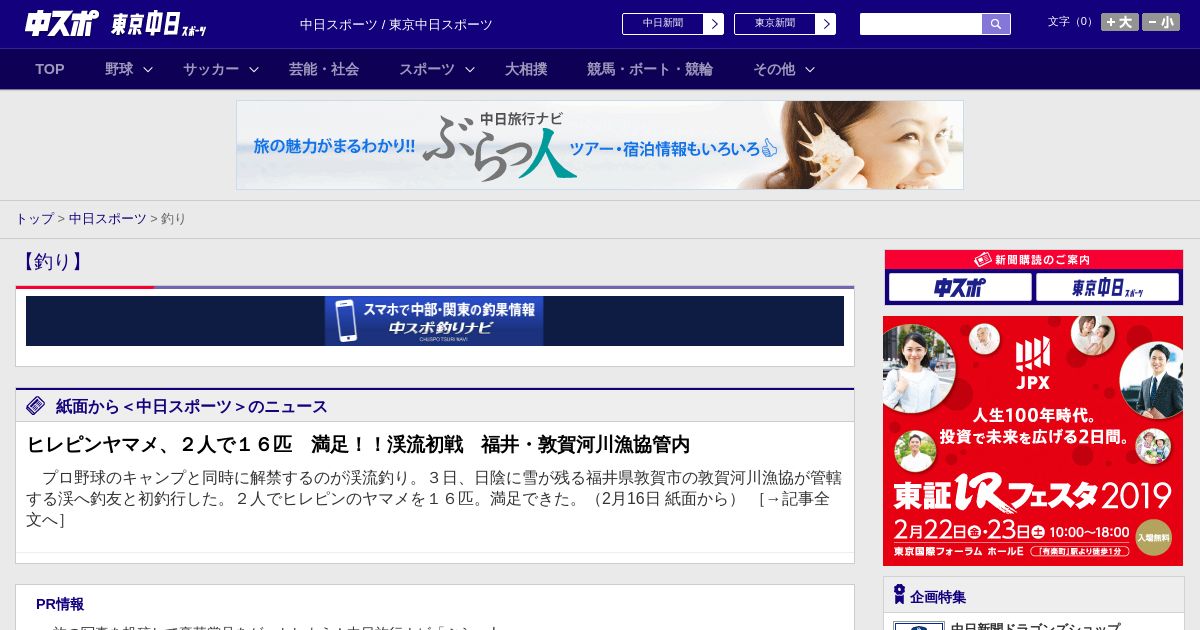Click the newspaper icon beside 紙面から heading
This screenshot has width=1200, height=630.
(36, 405)
